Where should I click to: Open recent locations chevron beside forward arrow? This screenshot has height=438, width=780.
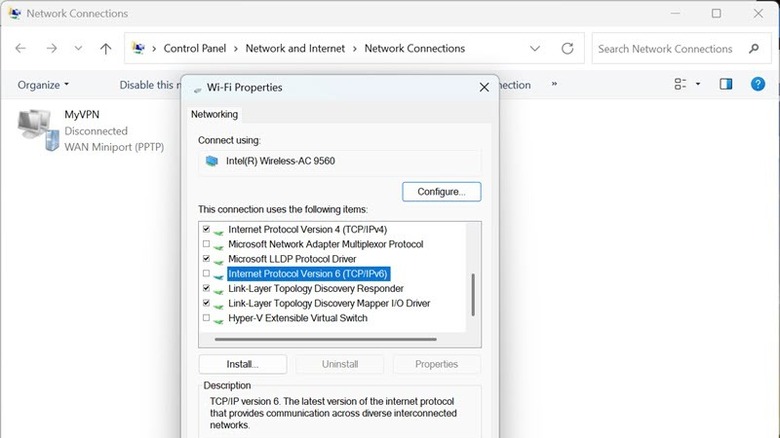pos(78,48)
